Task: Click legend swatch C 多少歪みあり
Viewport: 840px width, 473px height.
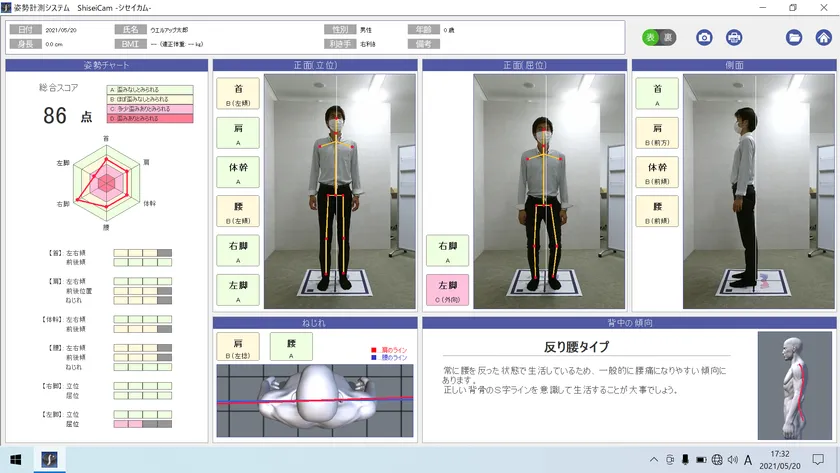Action: point(150,109)
